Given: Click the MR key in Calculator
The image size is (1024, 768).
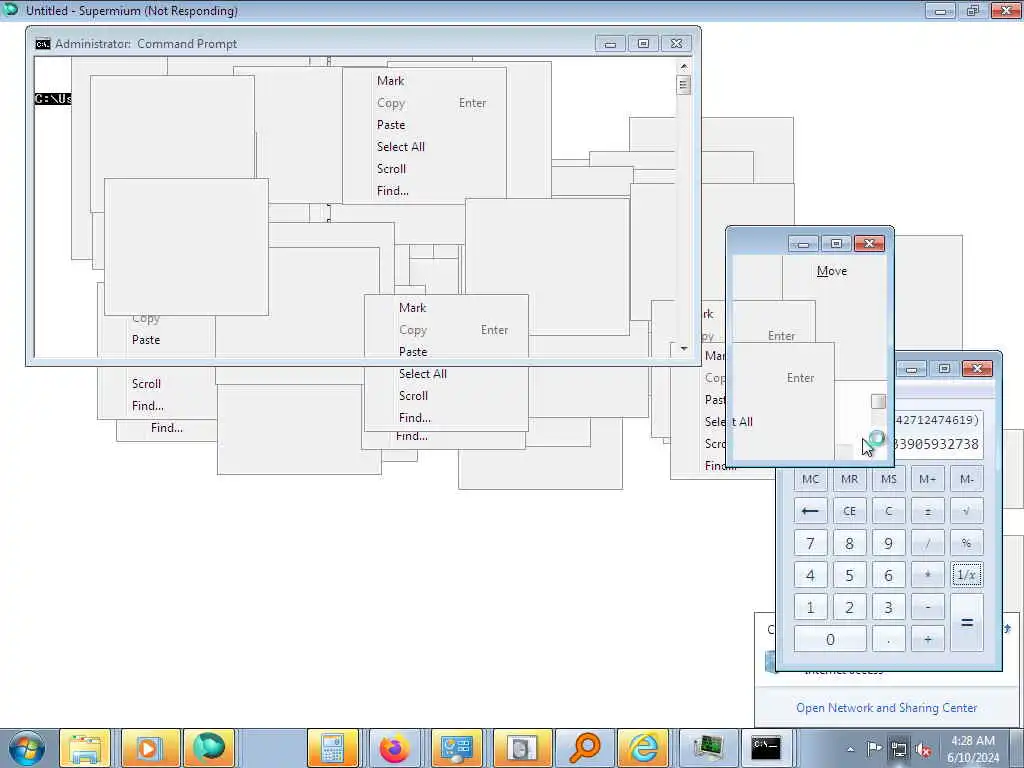Looking at the screenshot, I should (x=850, y=479).
